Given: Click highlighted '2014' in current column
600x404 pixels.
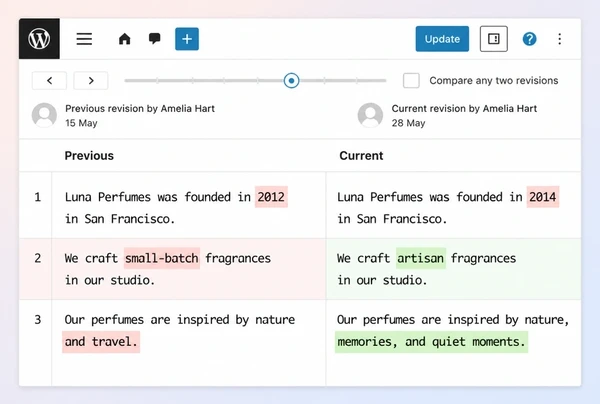Looking at the screenshot, I should 543,197.
